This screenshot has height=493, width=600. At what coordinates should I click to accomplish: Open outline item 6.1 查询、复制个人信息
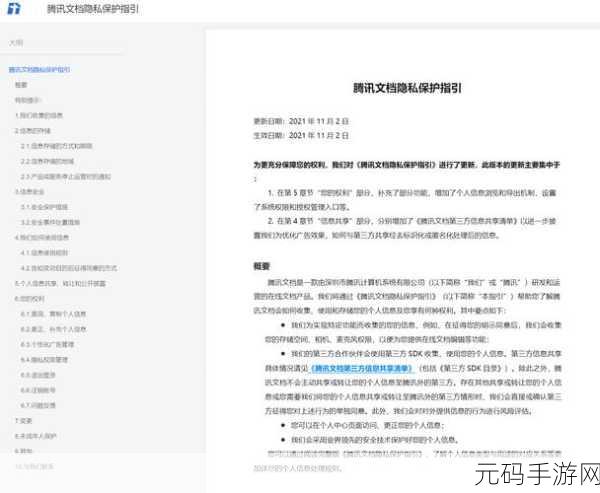(53, 314)
